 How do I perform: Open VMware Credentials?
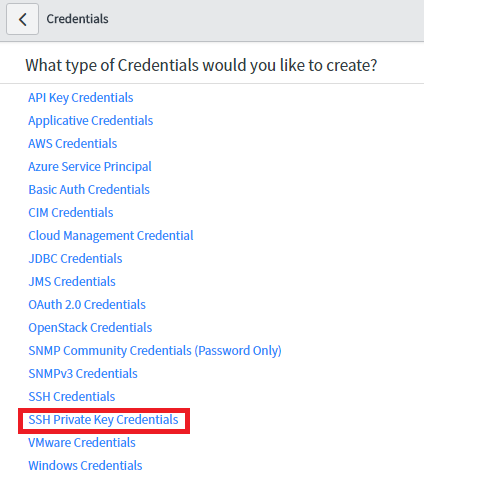coord(82,443)
